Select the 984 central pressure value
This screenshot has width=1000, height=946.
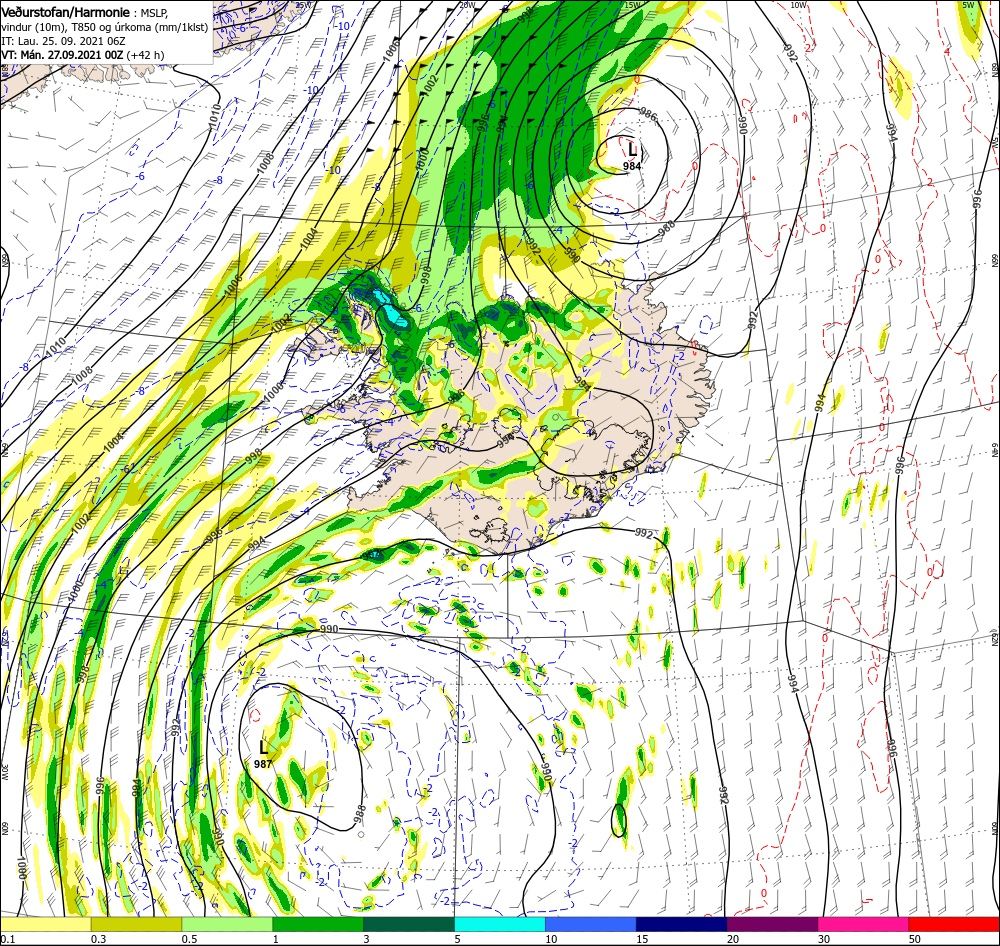[631, 166]
